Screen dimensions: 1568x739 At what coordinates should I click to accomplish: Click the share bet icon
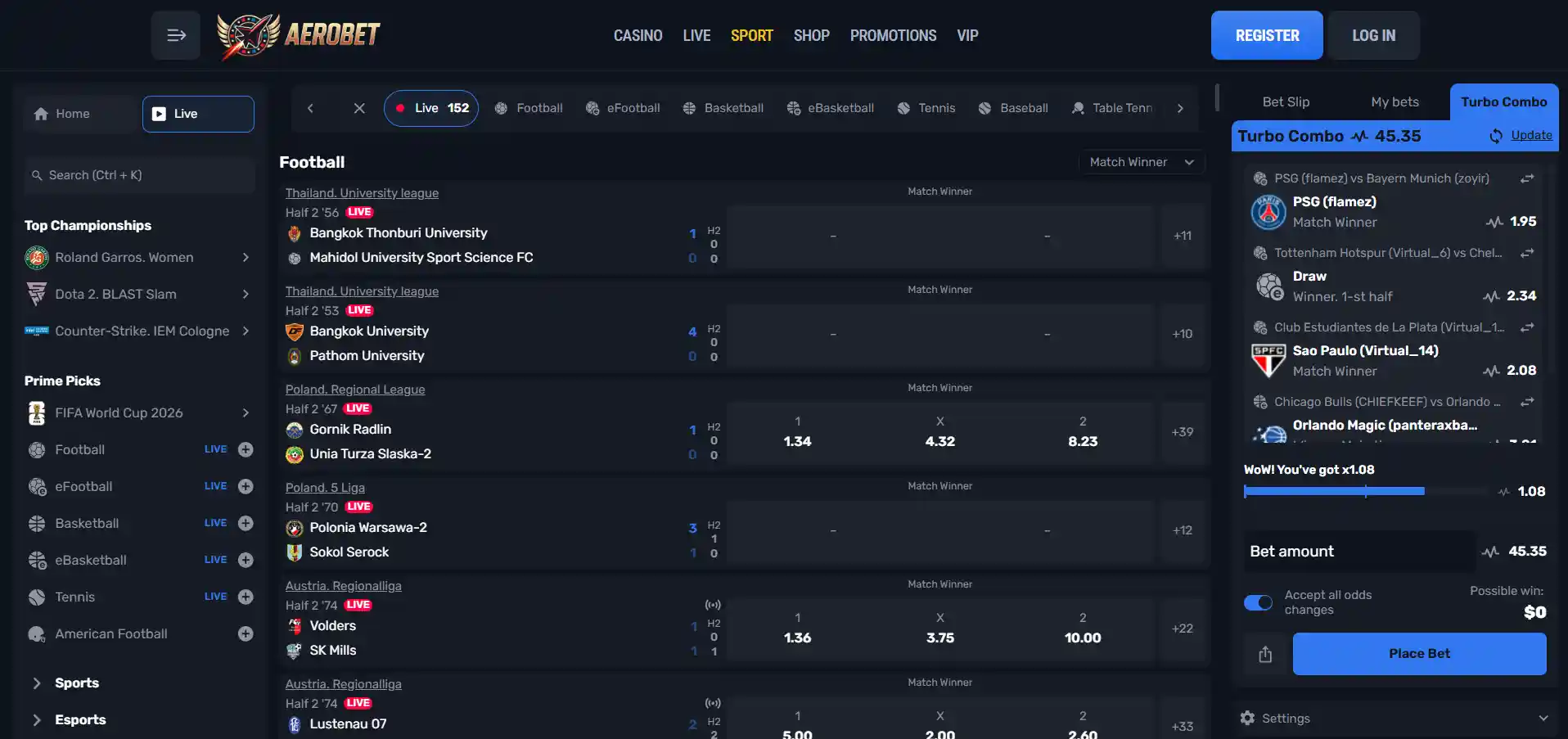(x=1265, y=654)
